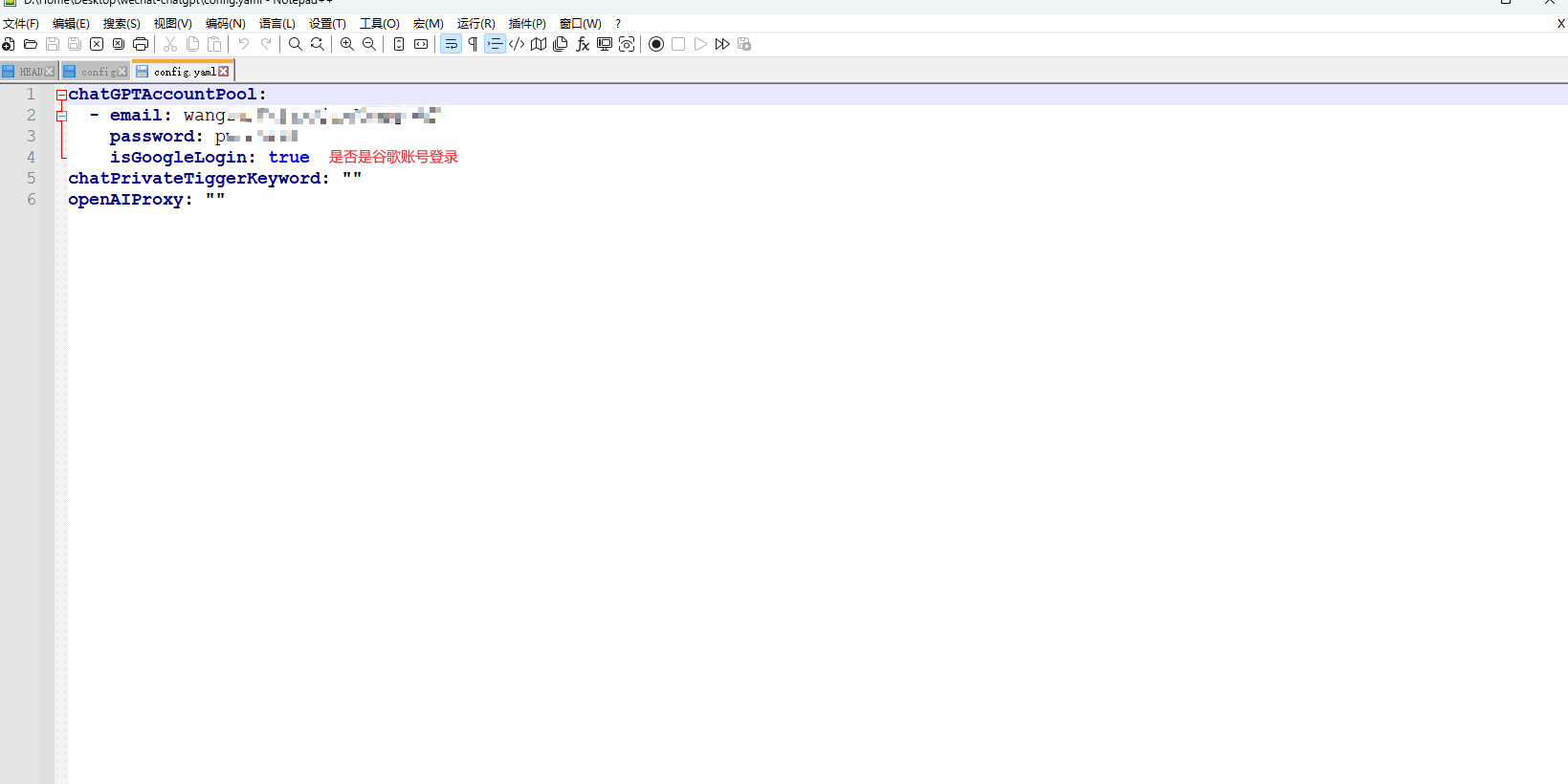Viewport: 1568px width, 784px height.
Task: Open the 设置(T) menu
Action: click(327, 24)
